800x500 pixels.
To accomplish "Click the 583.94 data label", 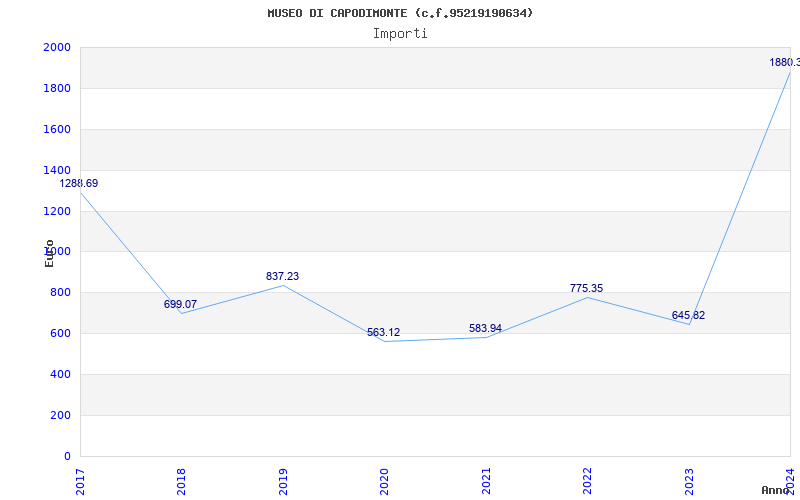I will pos(485,328).
